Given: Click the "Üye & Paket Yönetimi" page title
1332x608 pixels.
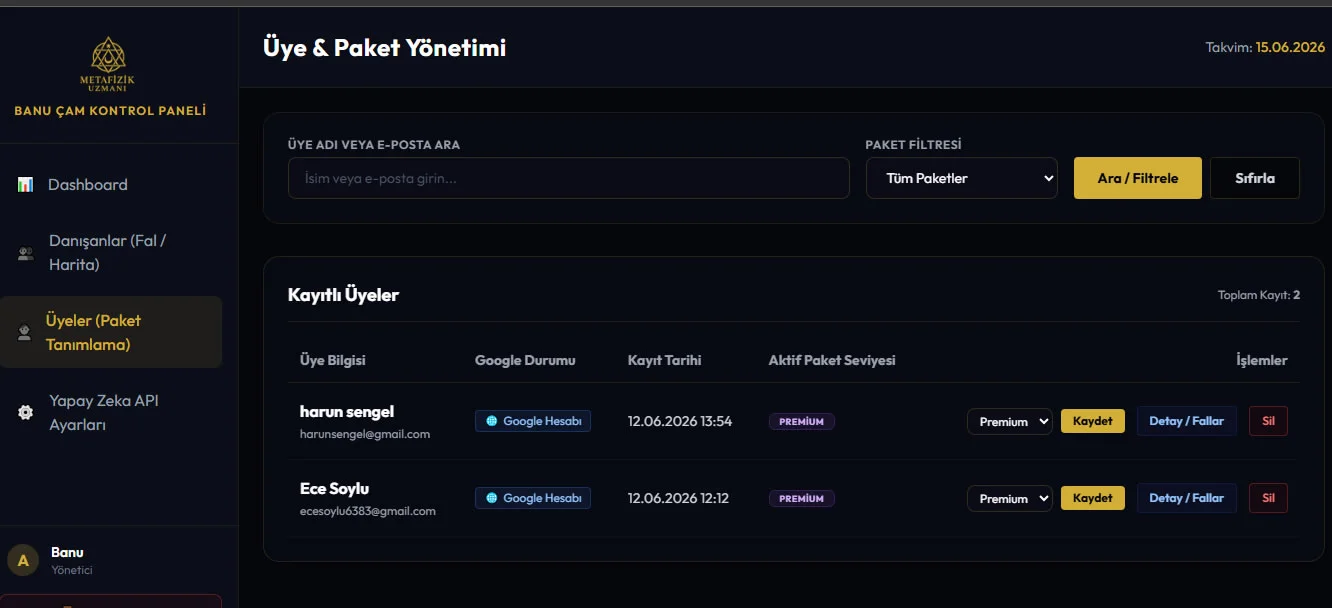Looking at the screenshot, I should point(385,48).
